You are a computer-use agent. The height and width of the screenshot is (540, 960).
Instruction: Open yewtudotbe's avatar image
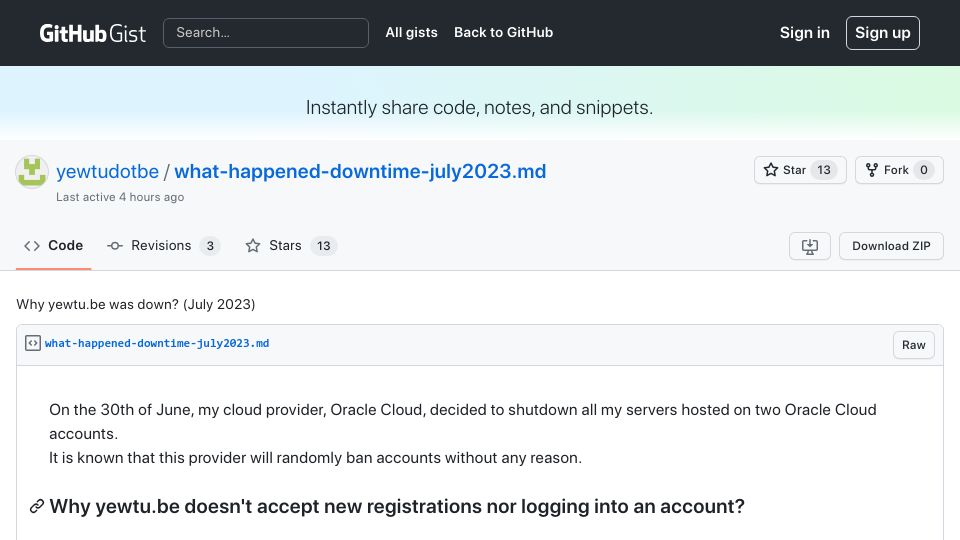tap(32, 171)
